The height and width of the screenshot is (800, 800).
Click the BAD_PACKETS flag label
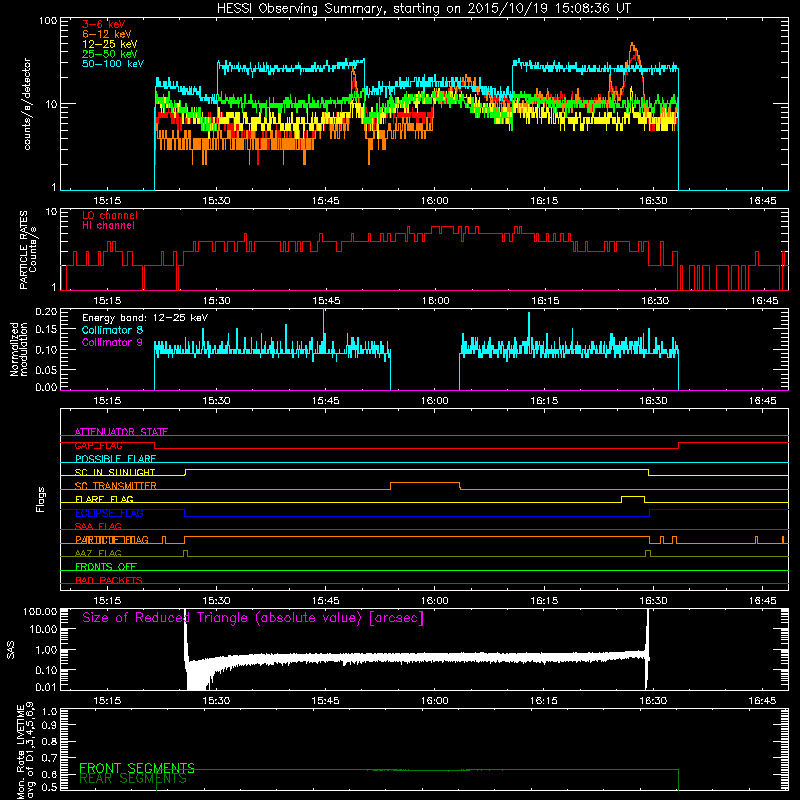[x=109, y=580]
